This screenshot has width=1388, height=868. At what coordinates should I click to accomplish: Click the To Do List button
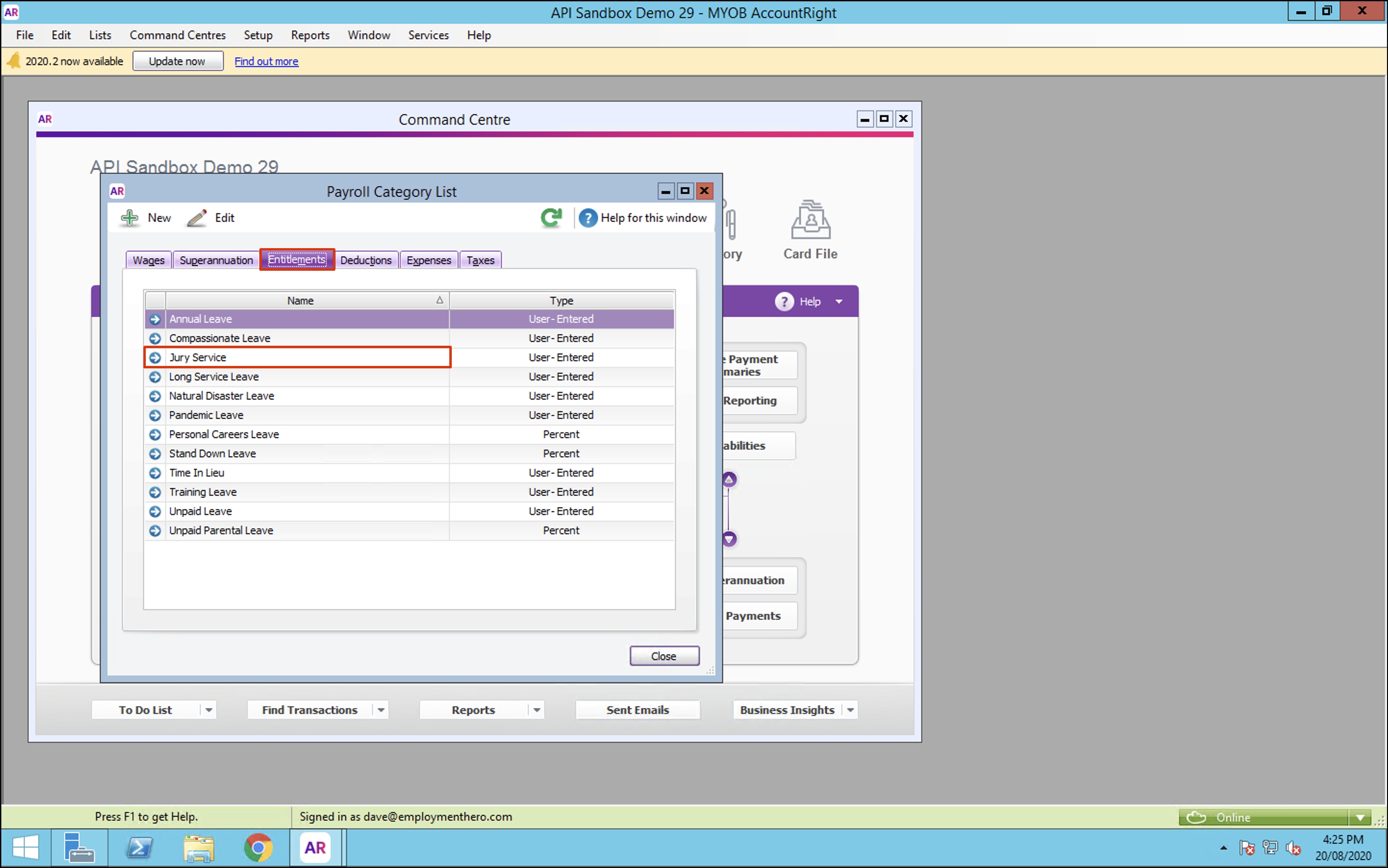[x=145, y=710]
